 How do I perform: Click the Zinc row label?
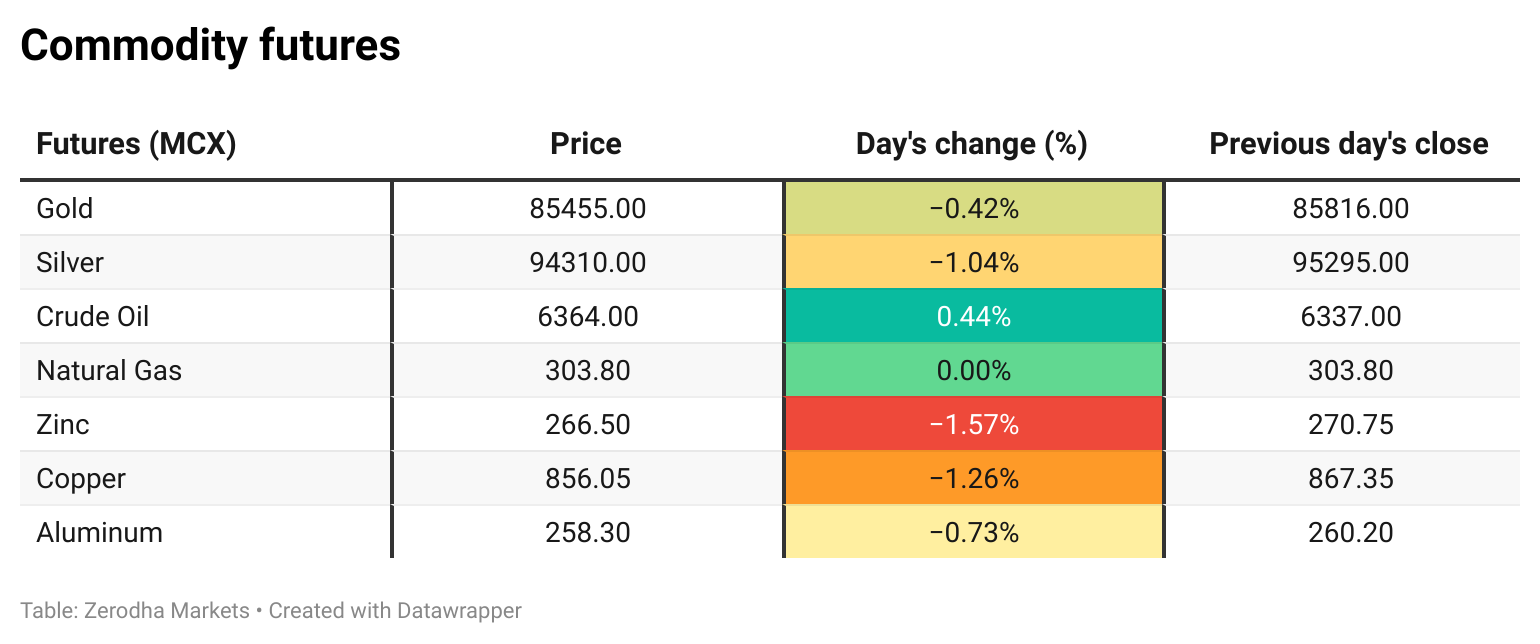[63, 425]
